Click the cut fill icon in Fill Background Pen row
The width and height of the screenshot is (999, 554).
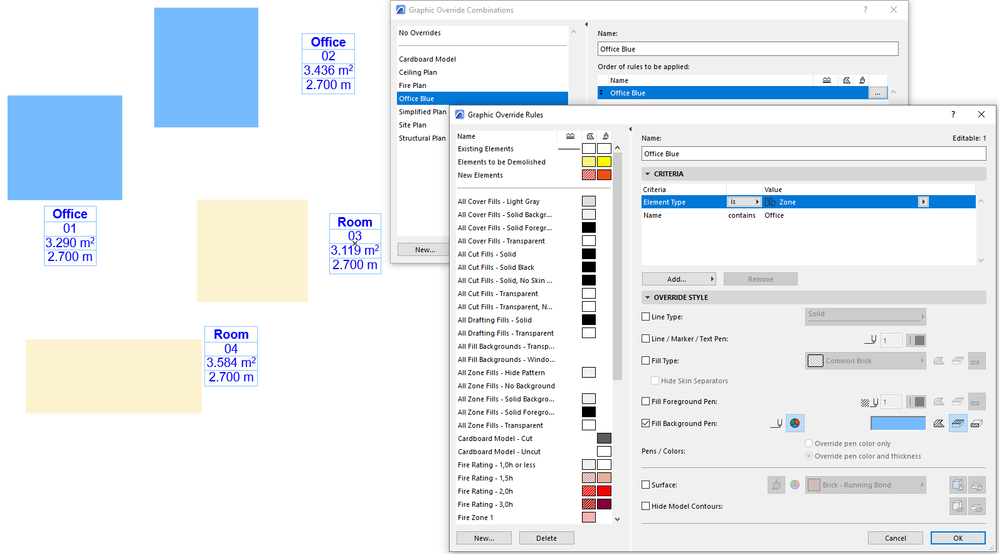pos(938,423)
